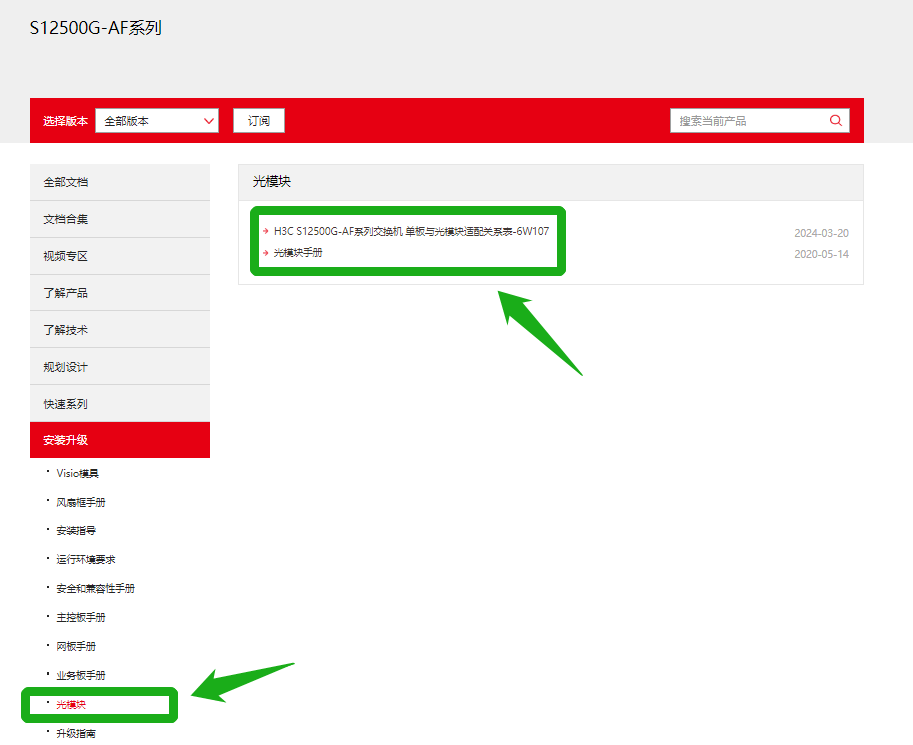913x745 pixels.
Task: Click the date 2024-03-20
Action: 821,233
